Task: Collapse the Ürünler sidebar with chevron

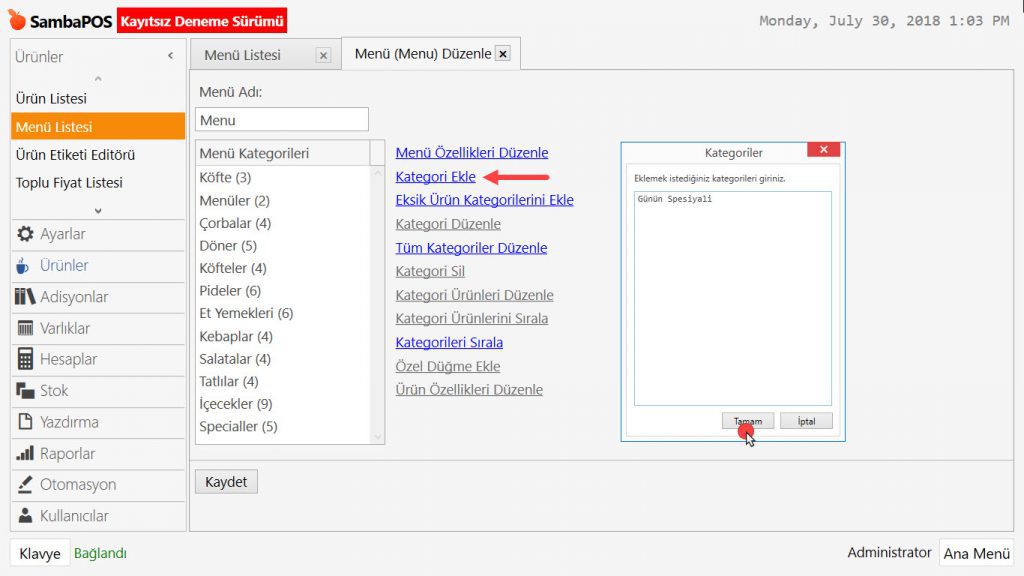Action: coord(170,57)
